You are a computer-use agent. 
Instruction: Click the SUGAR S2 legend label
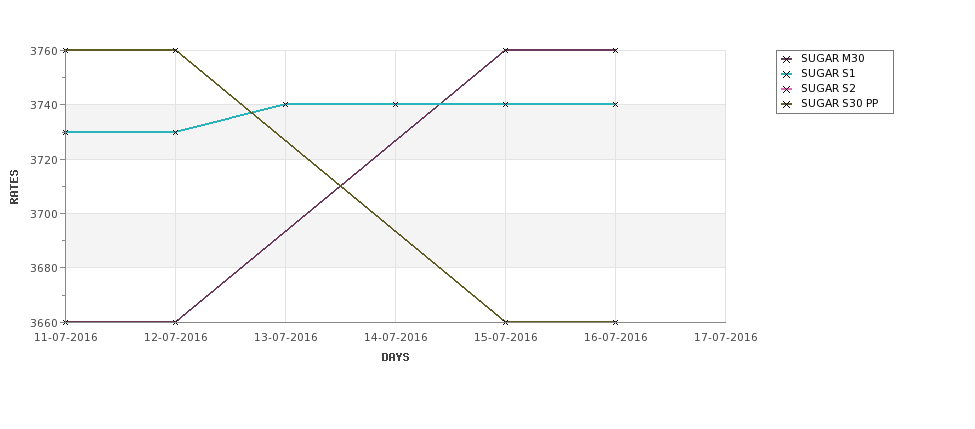(x=828, y=88)
